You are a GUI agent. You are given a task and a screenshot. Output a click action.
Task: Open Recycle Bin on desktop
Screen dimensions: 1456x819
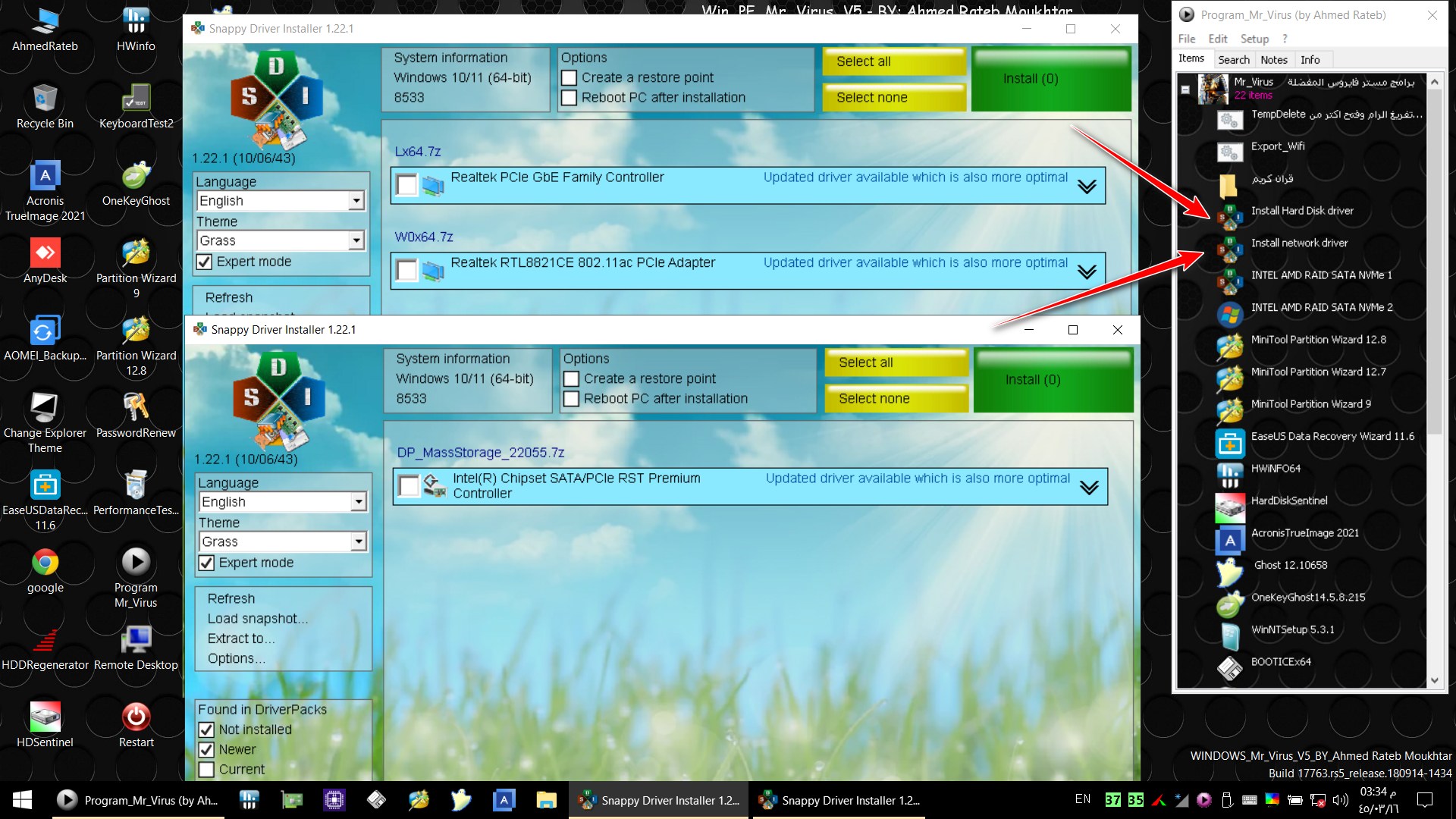coord(45,106)
